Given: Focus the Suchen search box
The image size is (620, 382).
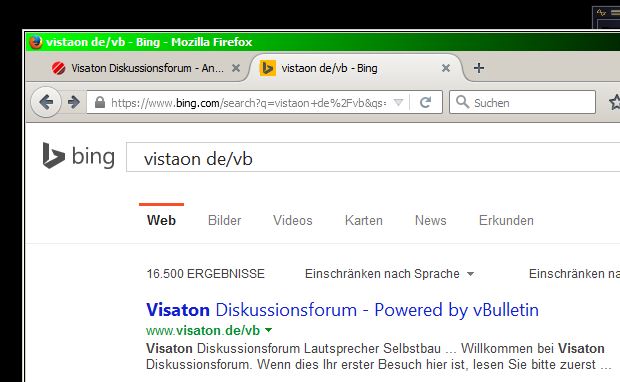Looking at the screenshot, I should [522, 102].
